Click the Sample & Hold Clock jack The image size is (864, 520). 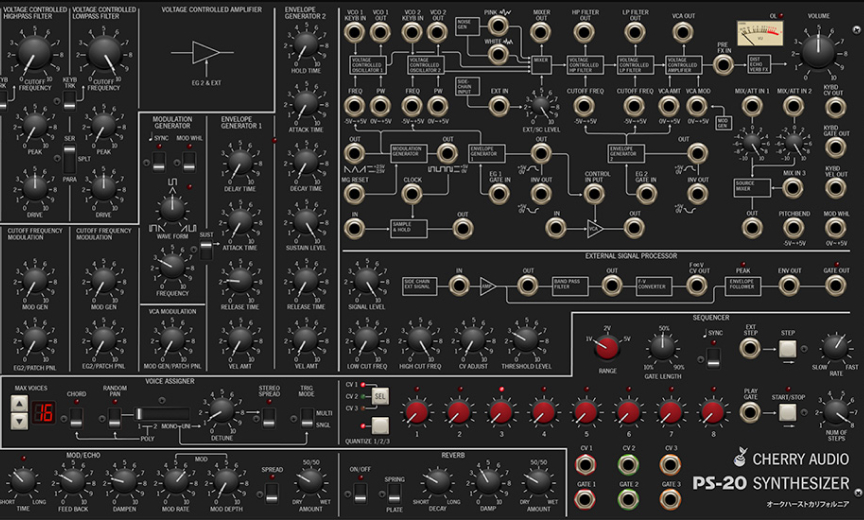click(412, 196)
